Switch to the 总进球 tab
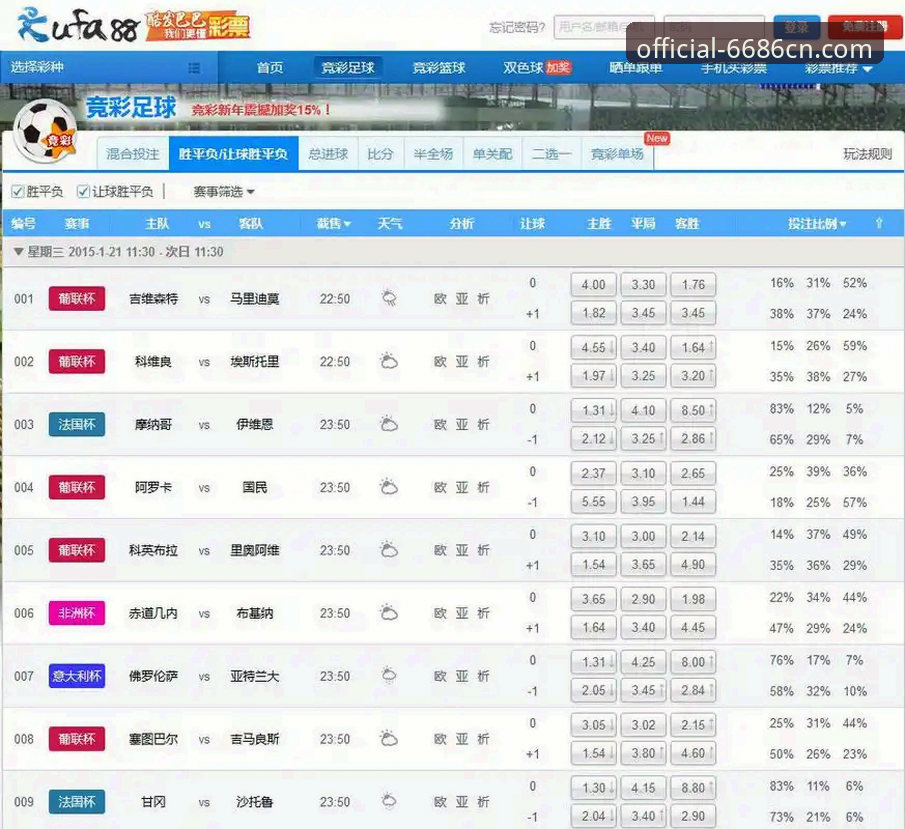905x829 pixels. click(328, 154)
